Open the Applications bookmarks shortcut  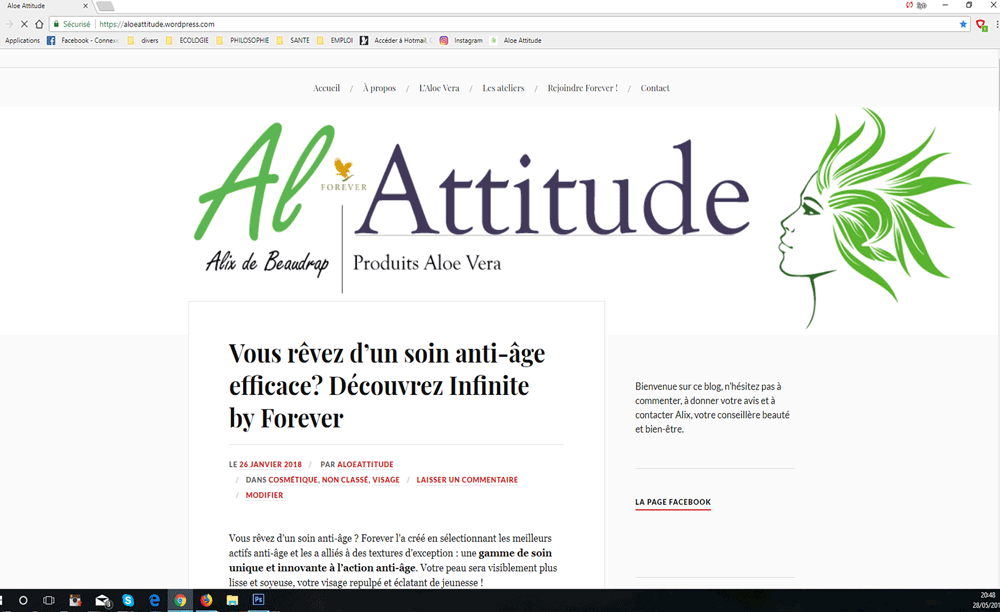pyautogui.click(x=22, y=40)
